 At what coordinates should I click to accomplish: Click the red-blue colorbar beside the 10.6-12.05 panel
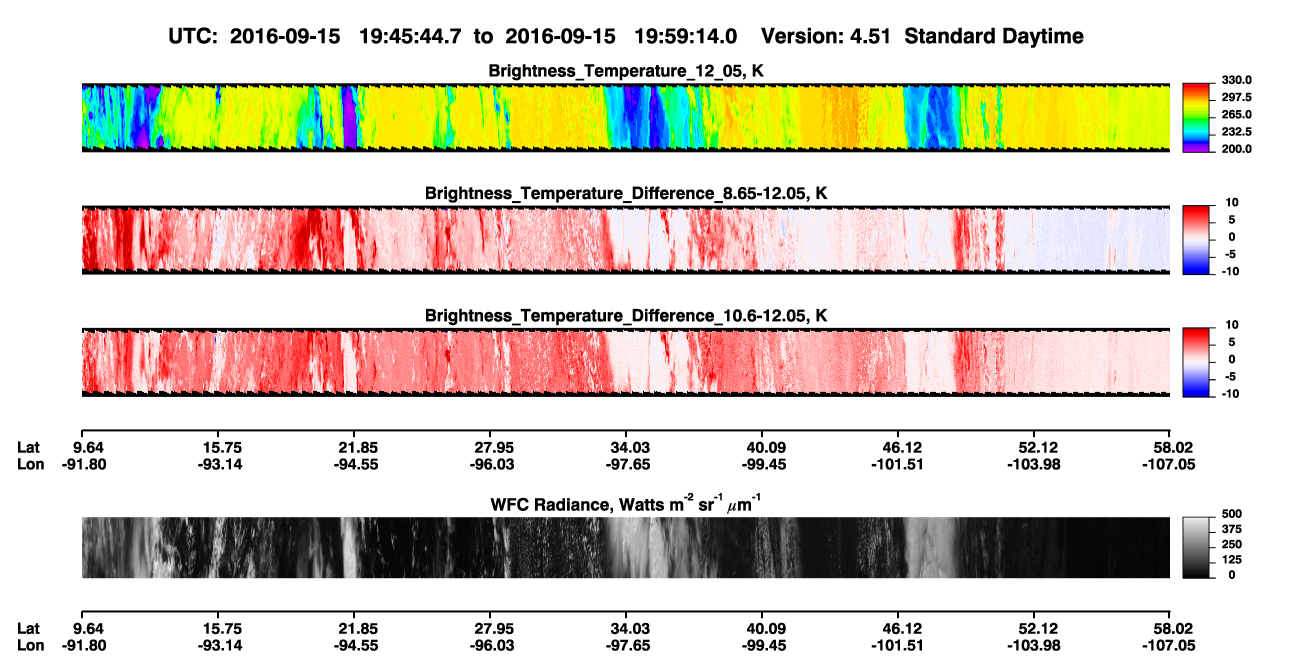1195,362
